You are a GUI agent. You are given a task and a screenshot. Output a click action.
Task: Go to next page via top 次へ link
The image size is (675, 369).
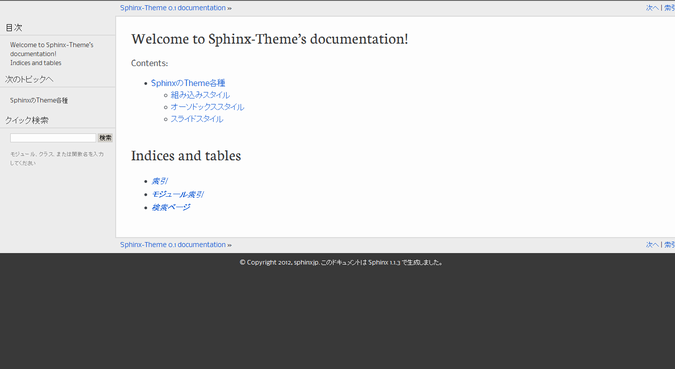(x=652, y=8)
